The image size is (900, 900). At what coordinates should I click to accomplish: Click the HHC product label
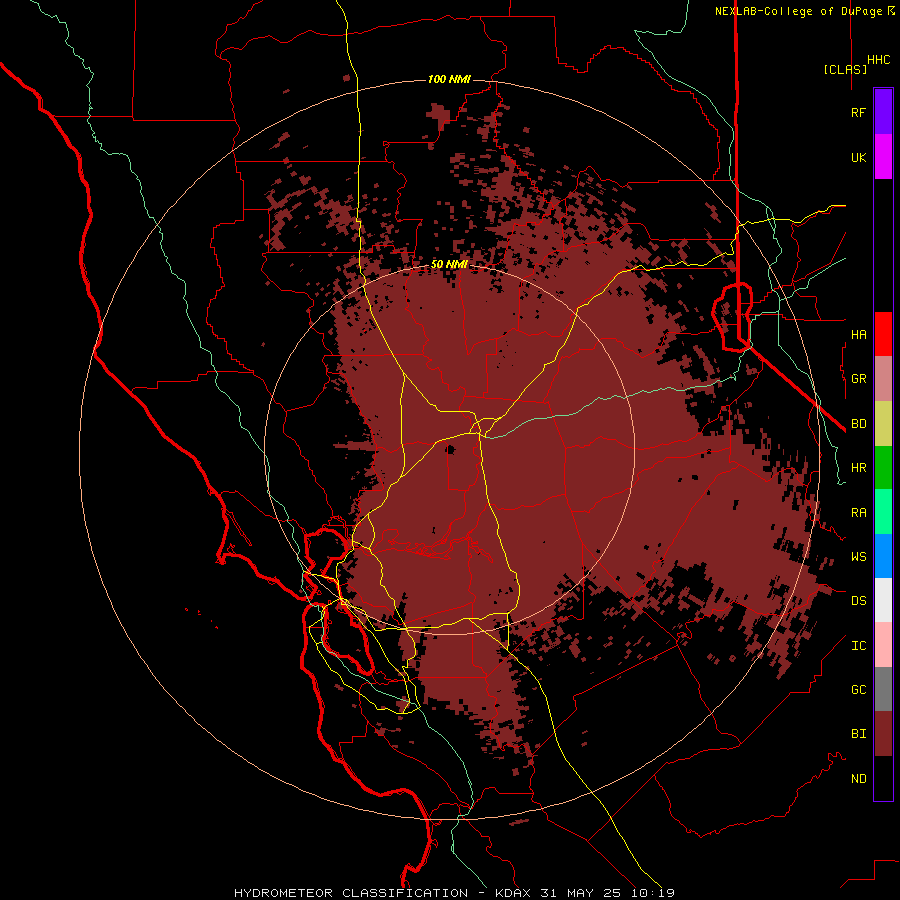878,60
